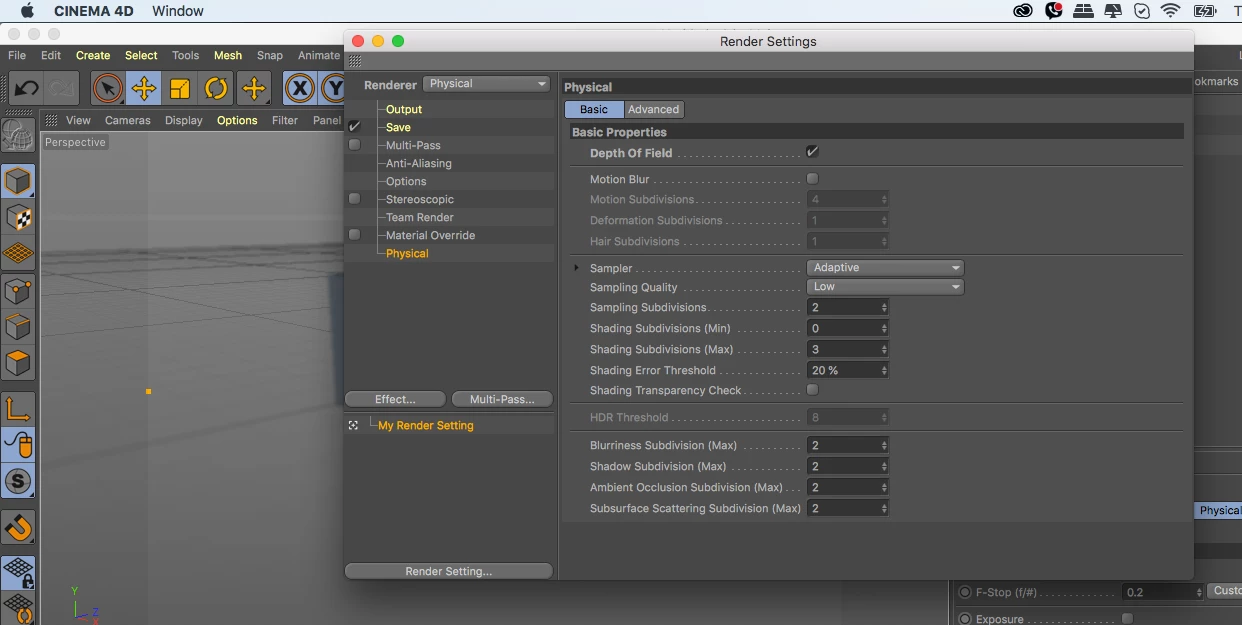Open the viewport Cameras menu
Screen dimensions: 1242x625
tap(128, 120)
